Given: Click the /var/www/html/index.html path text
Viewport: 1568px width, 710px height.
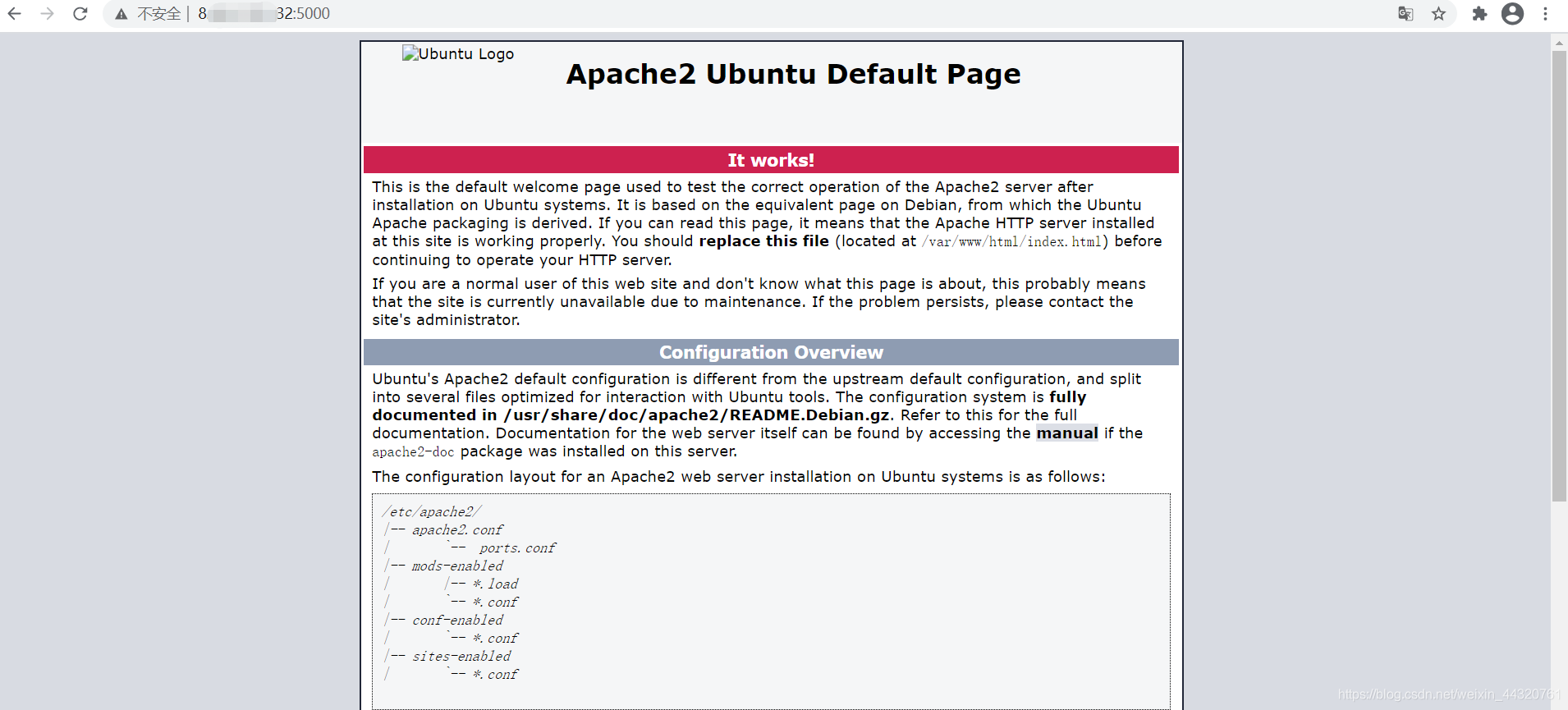Looking at the screenshot, I should click(x=1011, y=242).
